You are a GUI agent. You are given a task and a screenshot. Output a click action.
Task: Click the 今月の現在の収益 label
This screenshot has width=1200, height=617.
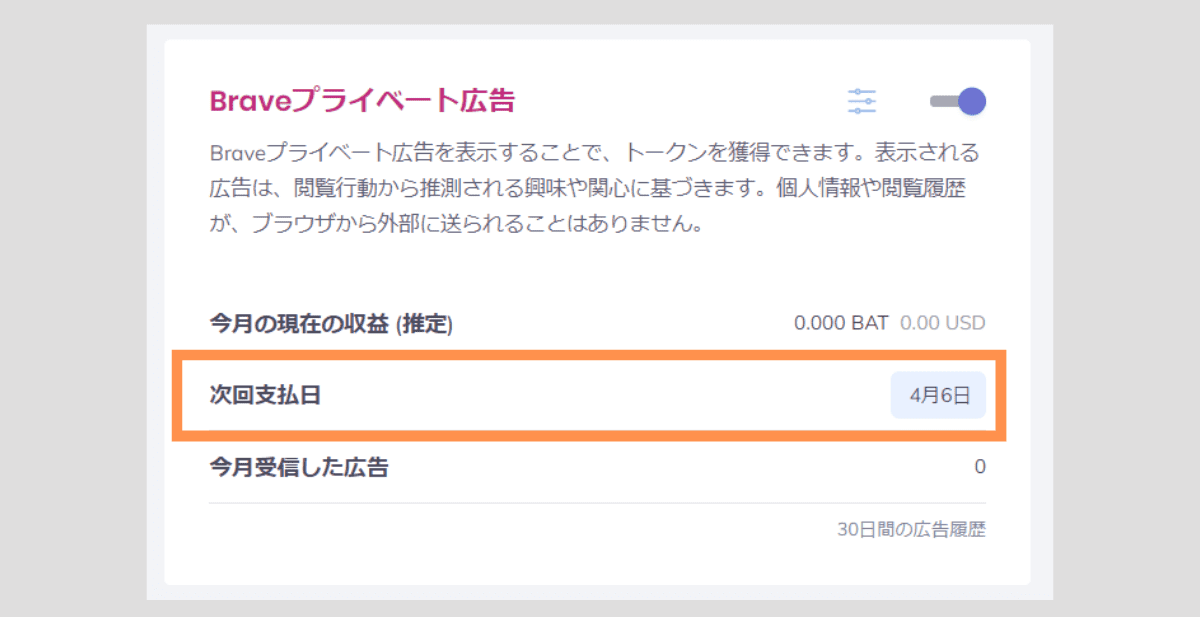(x=298, y=323)
